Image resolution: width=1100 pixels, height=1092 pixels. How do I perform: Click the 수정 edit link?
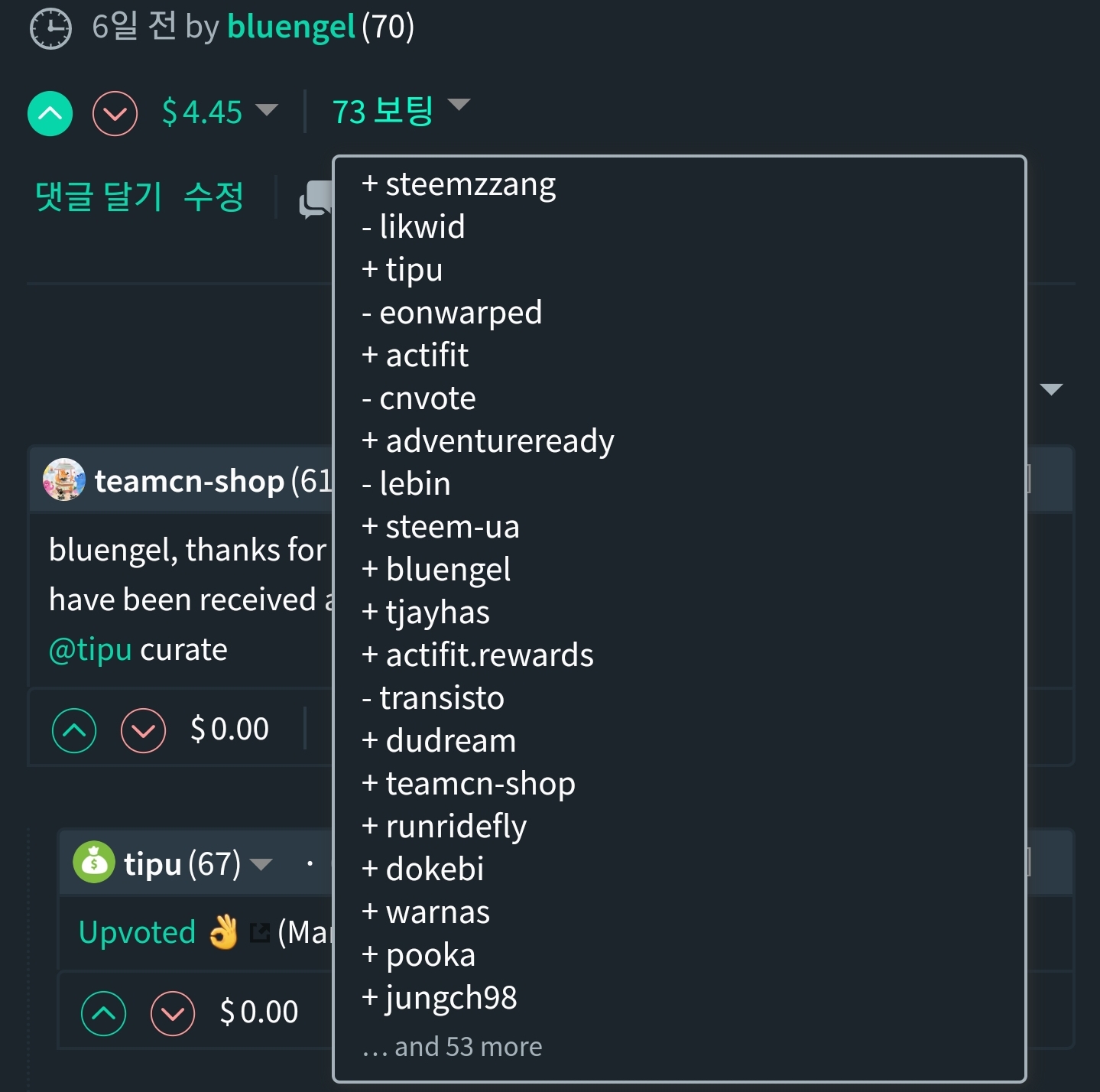(213, 197)
